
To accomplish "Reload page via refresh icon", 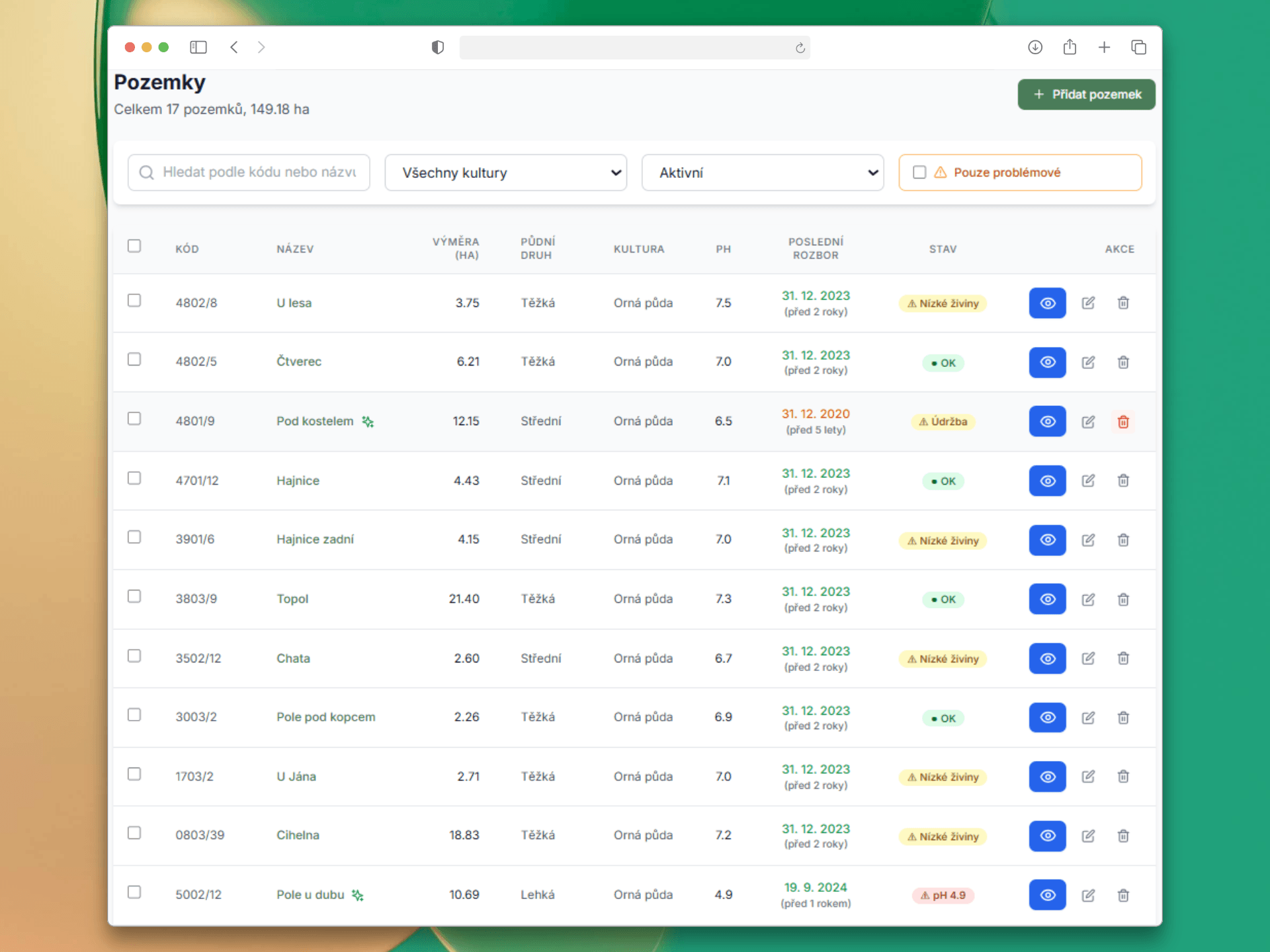I will point(800,48).
